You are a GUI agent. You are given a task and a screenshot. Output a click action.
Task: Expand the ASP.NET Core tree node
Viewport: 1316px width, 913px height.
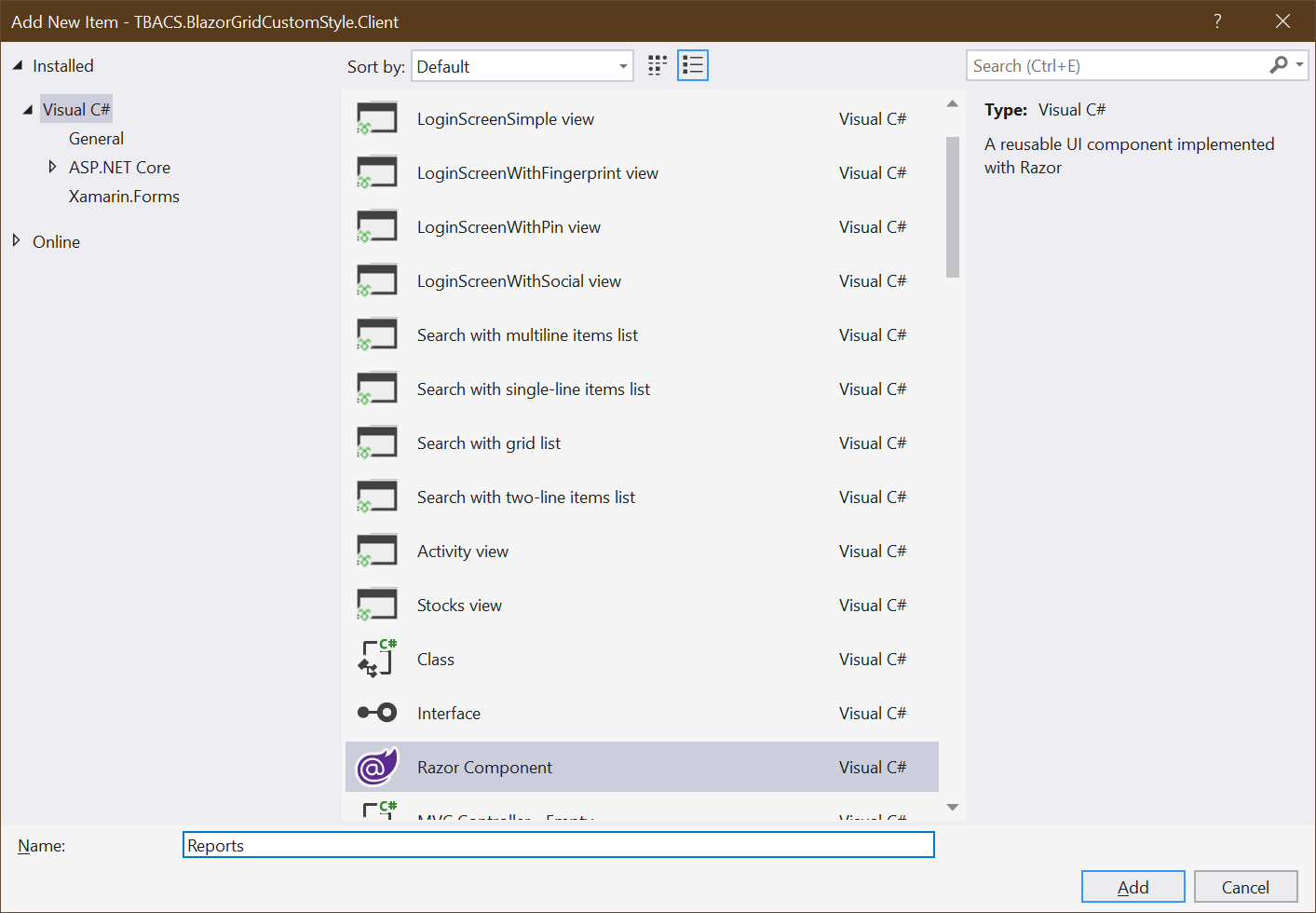[x=53, y=167]
